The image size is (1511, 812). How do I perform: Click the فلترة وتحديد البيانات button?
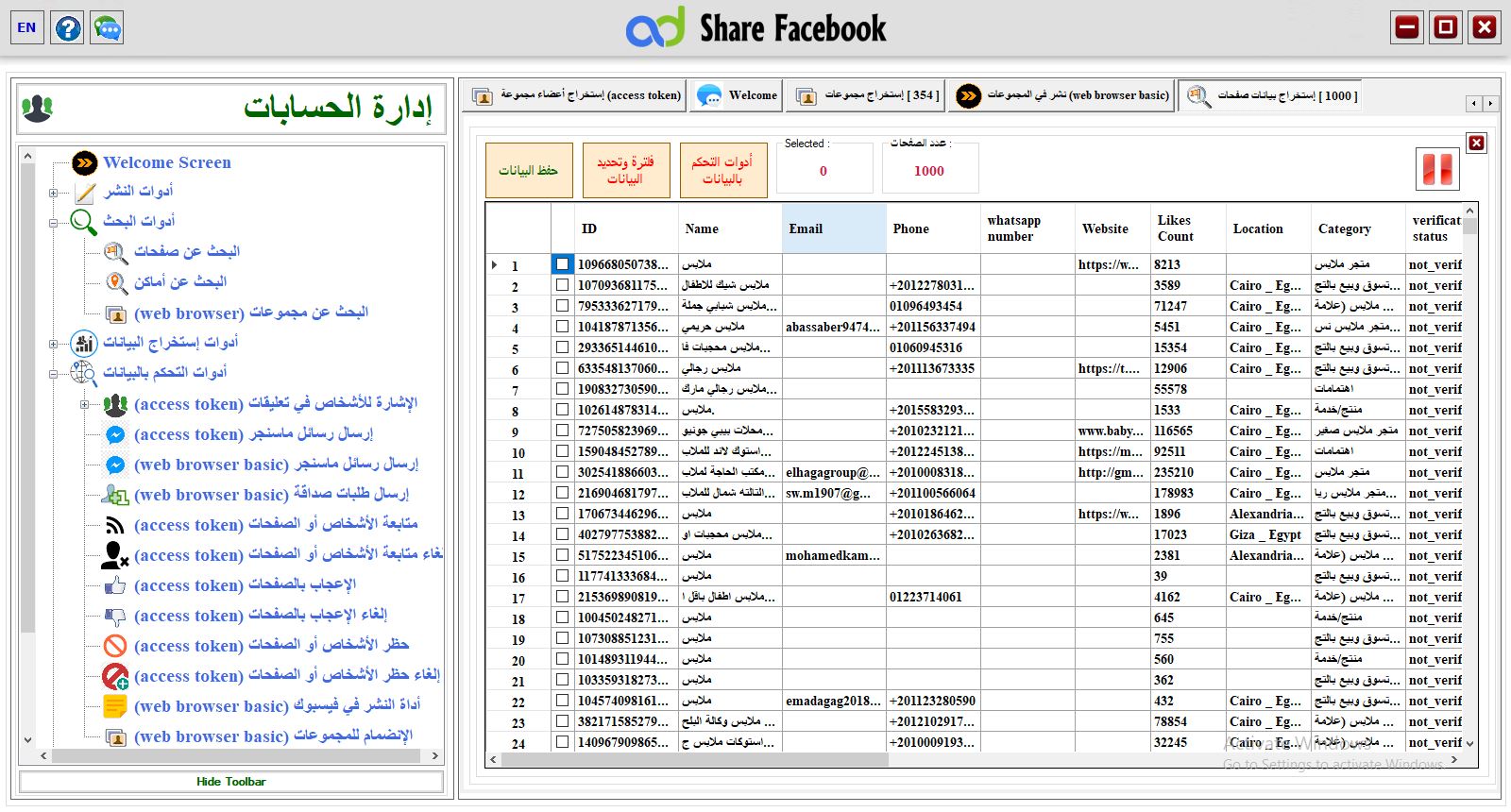626,170
